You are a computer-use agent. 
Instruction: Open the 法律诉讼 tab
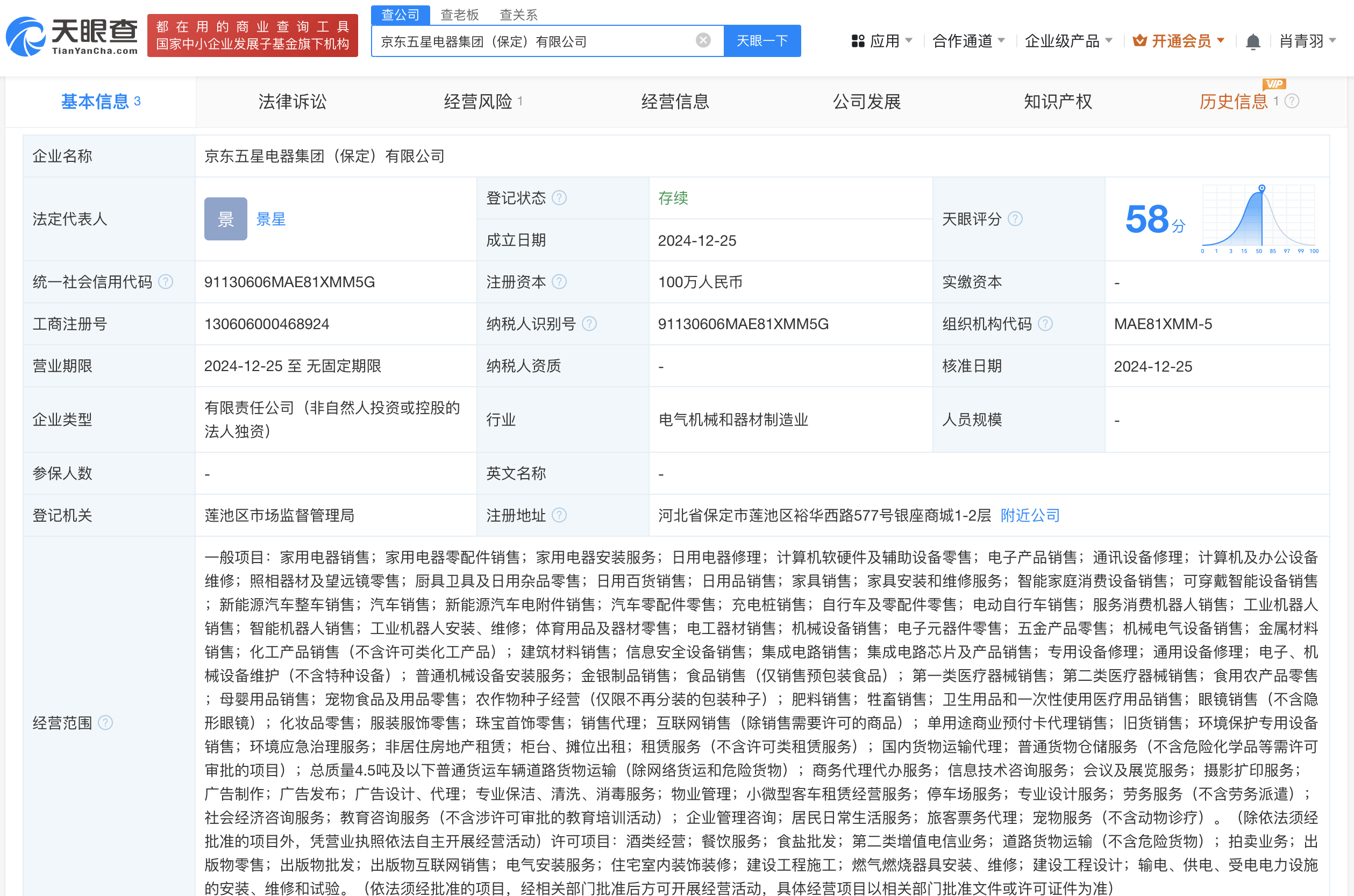(292, 102)
